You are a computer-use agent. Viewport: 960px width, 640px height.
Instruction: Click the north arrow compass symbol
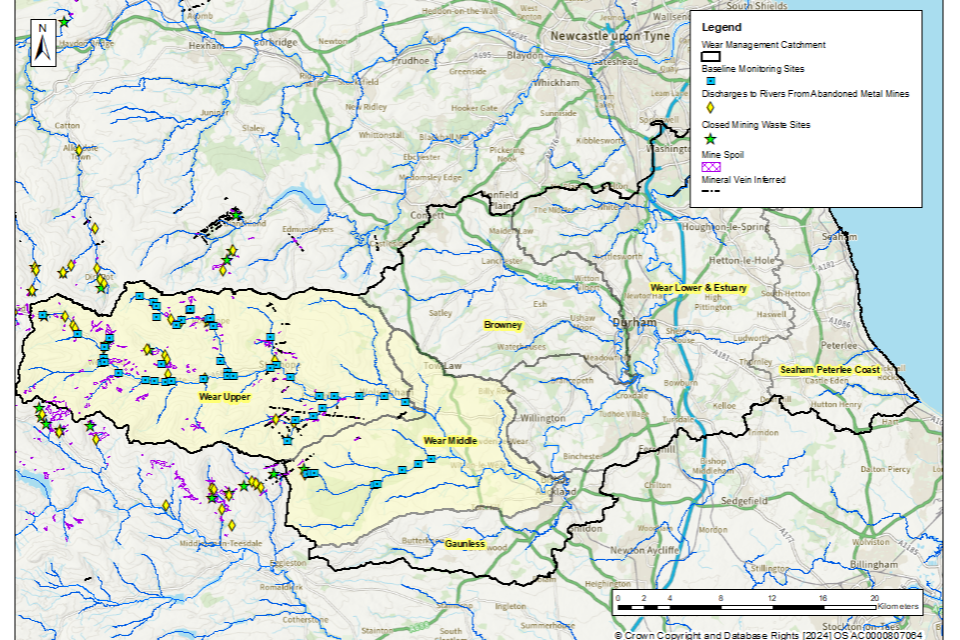click(x=43, y=42)
